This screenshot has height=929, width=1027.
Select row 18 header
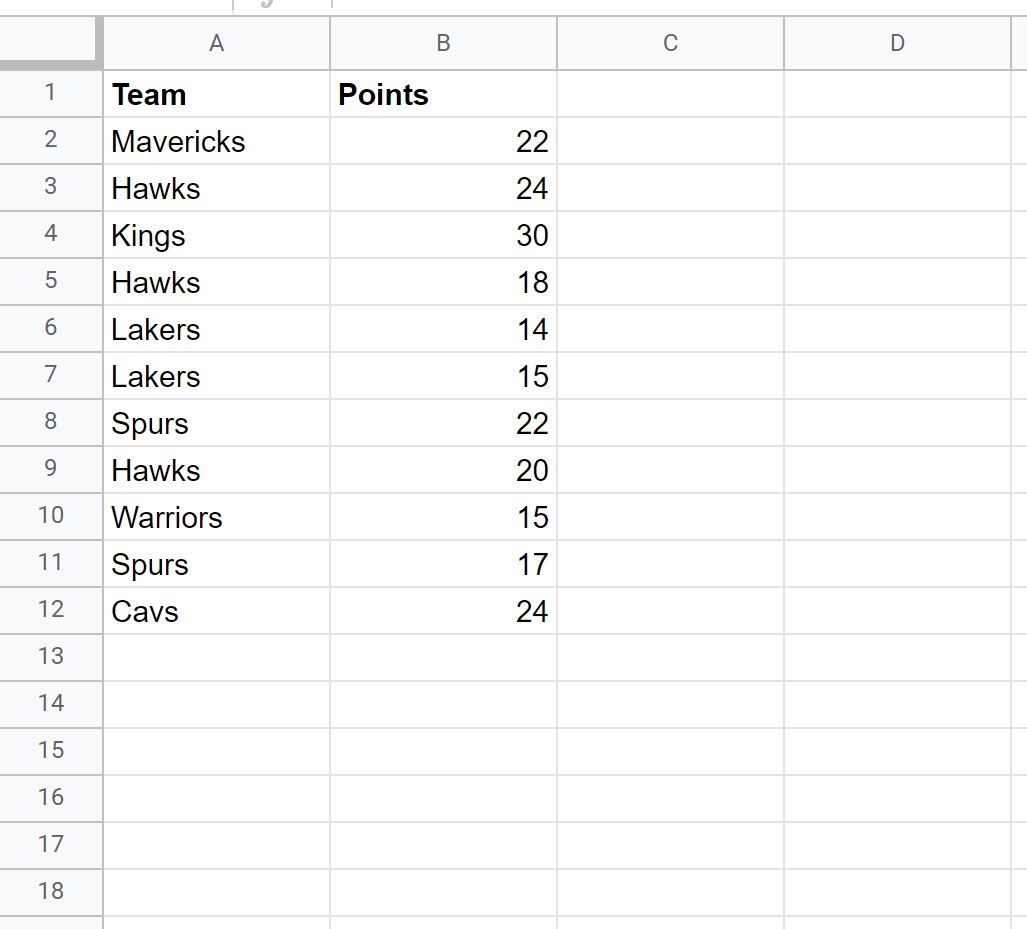(50, 892)
